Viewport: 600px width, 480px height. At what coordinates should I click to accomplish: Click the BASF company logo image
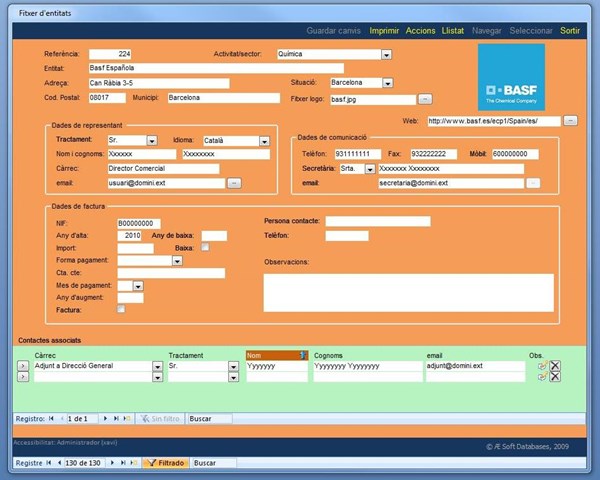pyautogui.click(x=511, y=76)
